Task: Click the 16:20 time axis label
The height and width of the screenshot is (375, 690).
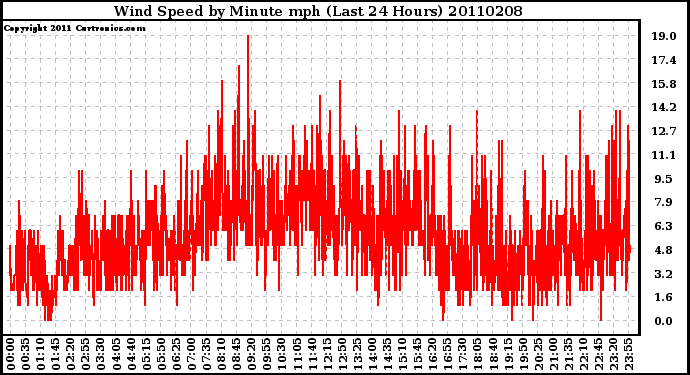Action: [433, 354]
